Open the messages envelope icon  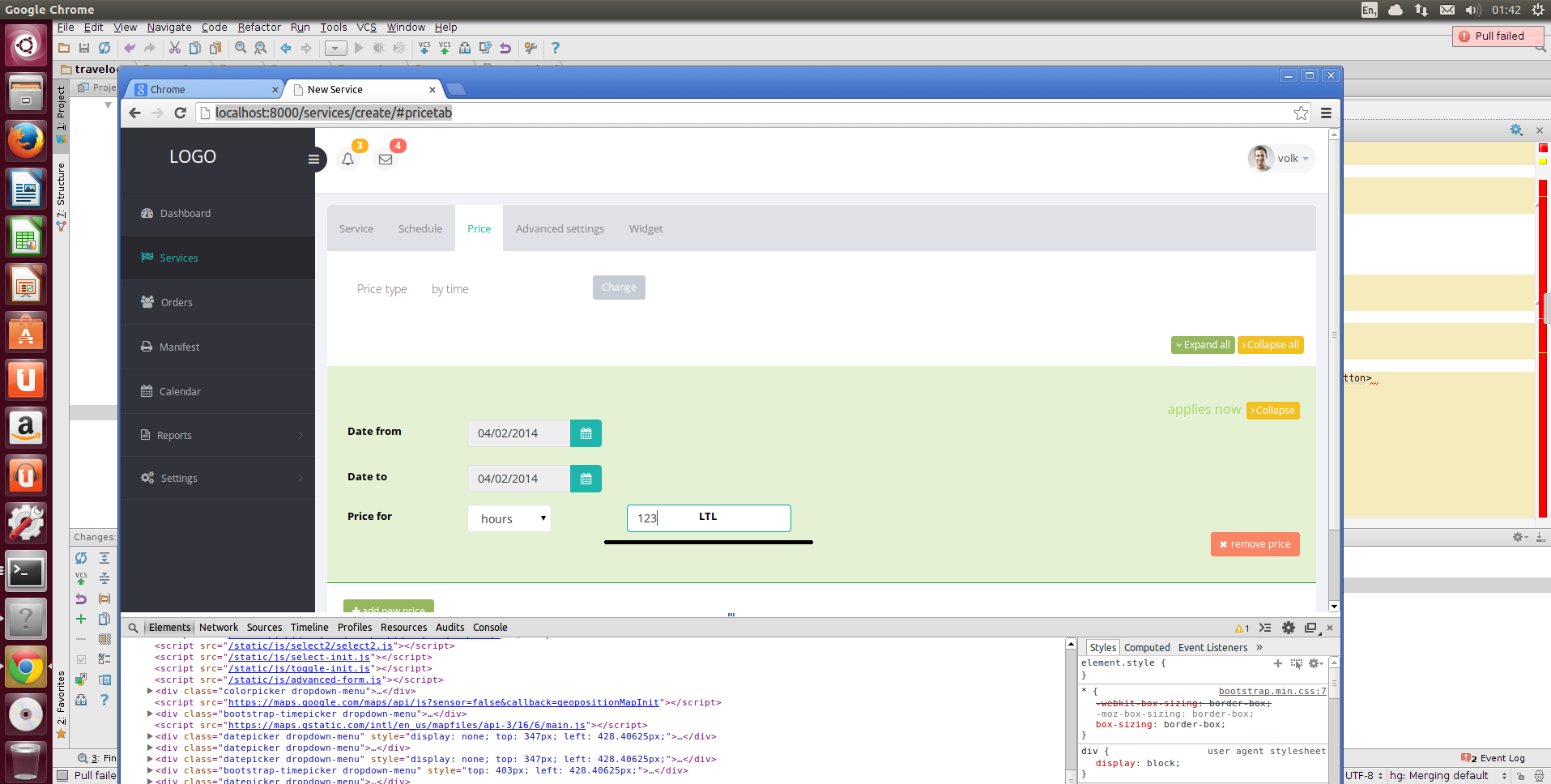[386, 159]
